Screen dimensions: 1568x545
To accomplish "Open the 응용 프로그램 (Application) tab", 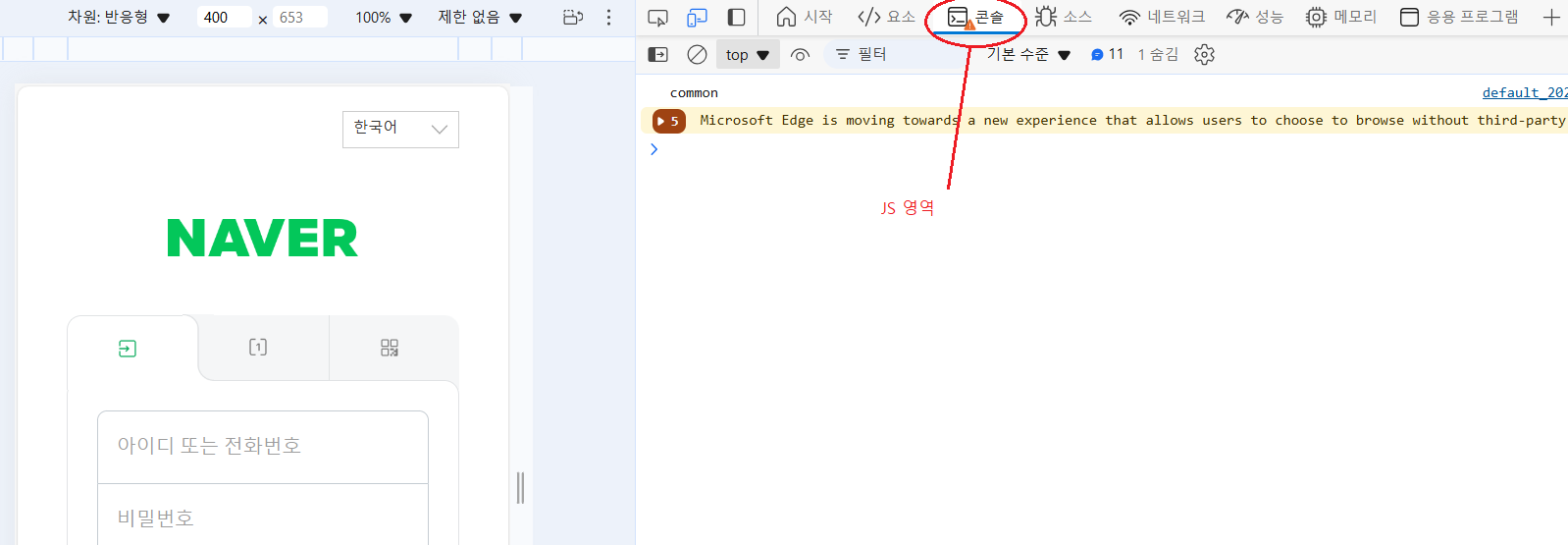I will pos(1459,17).
